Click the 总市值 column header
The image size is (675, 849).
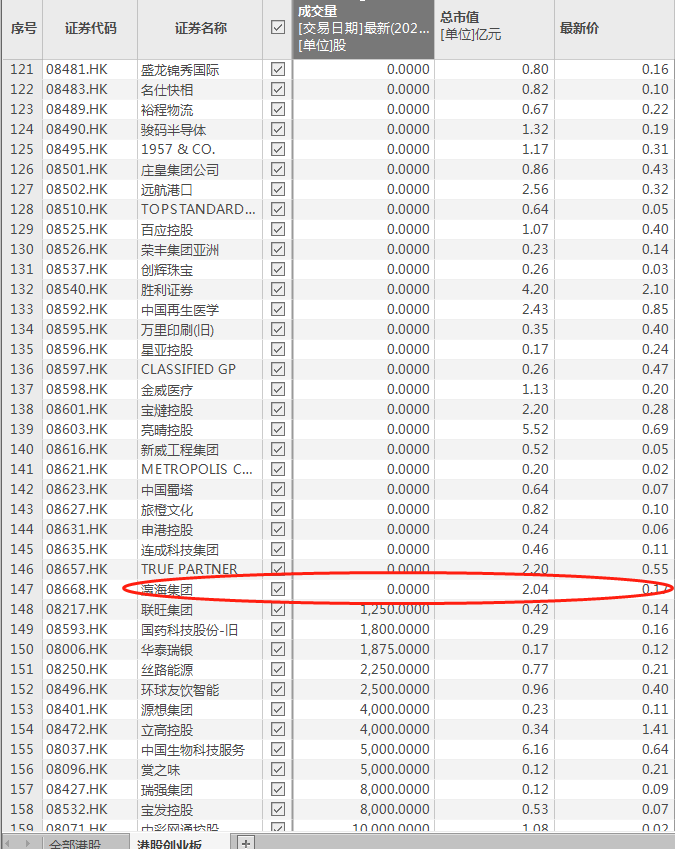pos(494,28)
